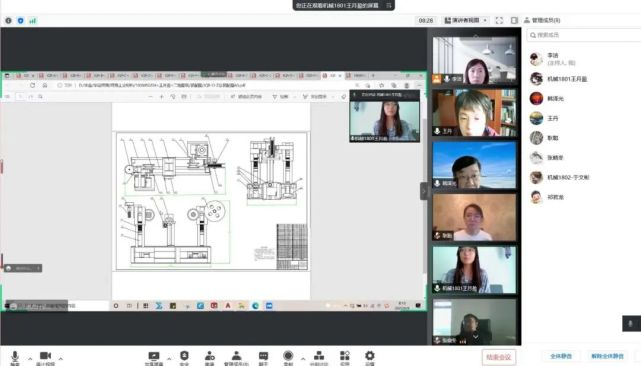The image size is (641, 366).
Task: Toggle the meeting recording button
Action: [x=288, y=357]
